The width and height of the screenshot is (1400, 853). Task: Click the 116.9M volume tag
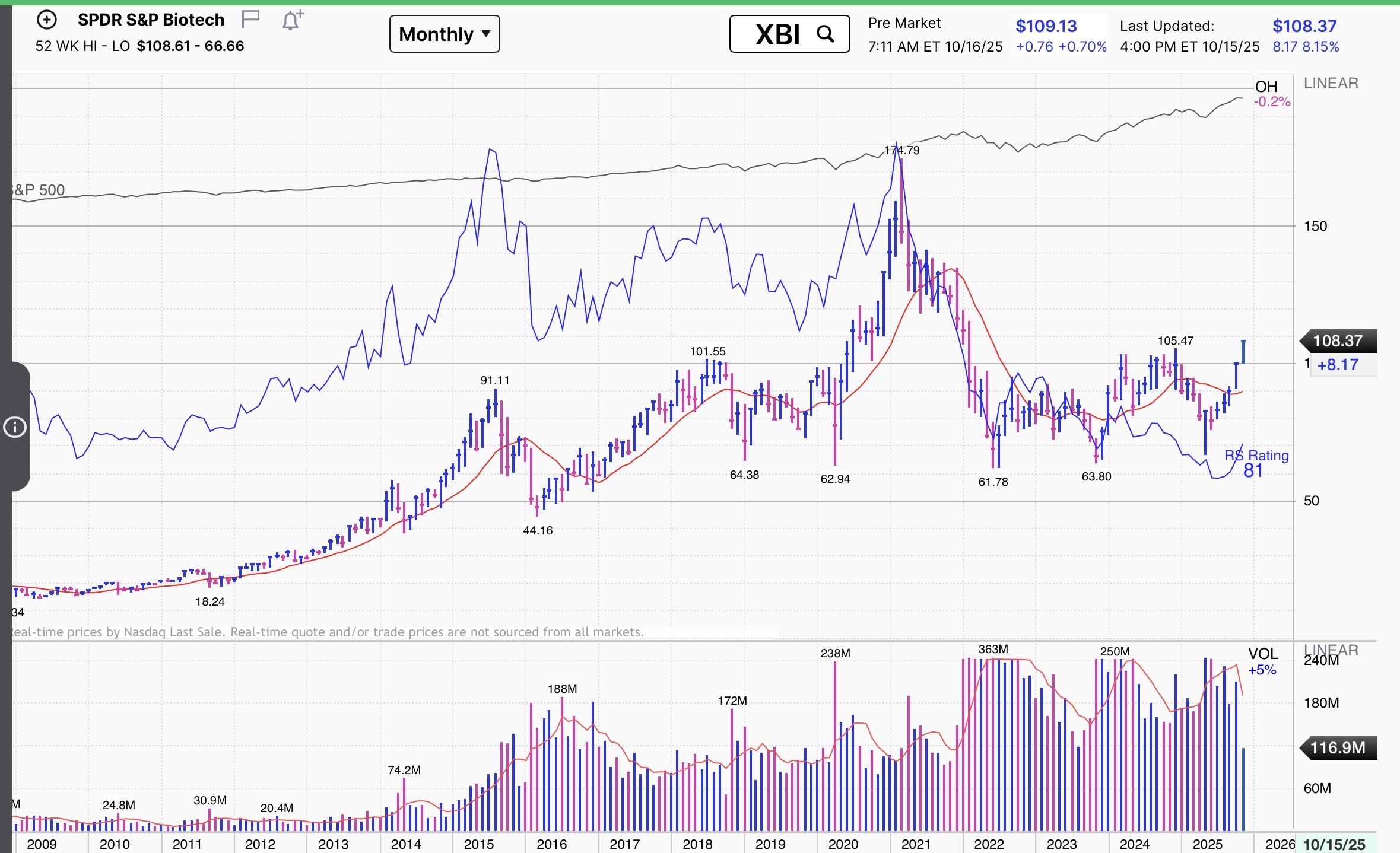(x=1336, y=747)
